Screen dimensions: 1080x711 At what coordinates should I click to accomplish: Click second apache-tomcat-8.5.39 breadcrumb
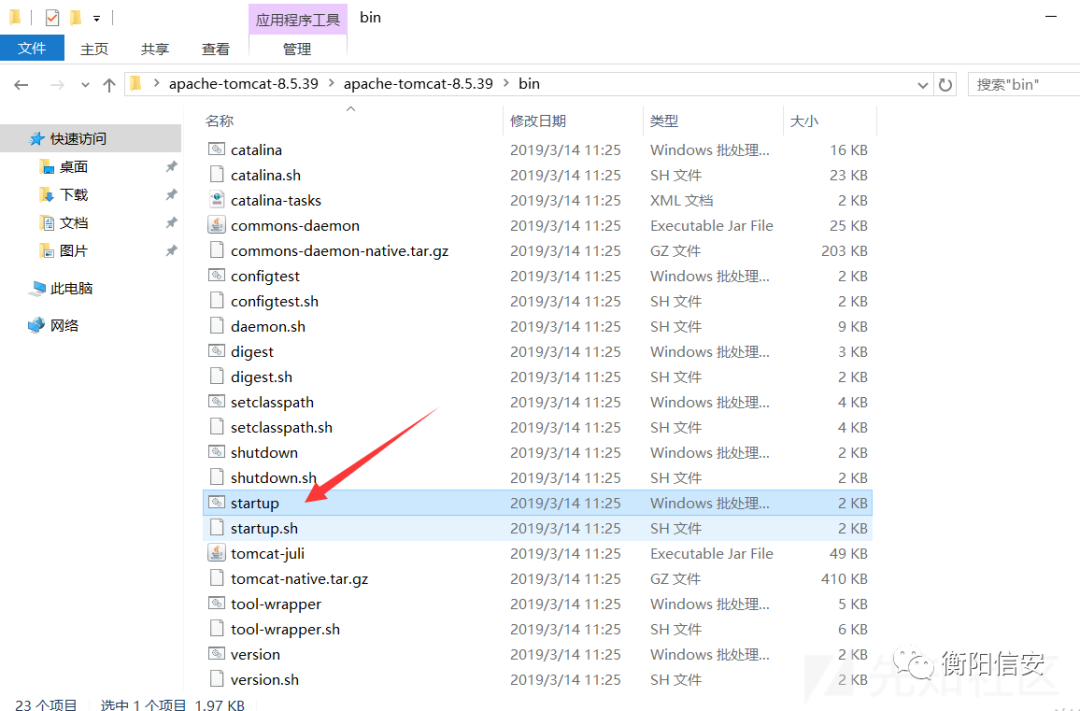[x=418, y=83]
